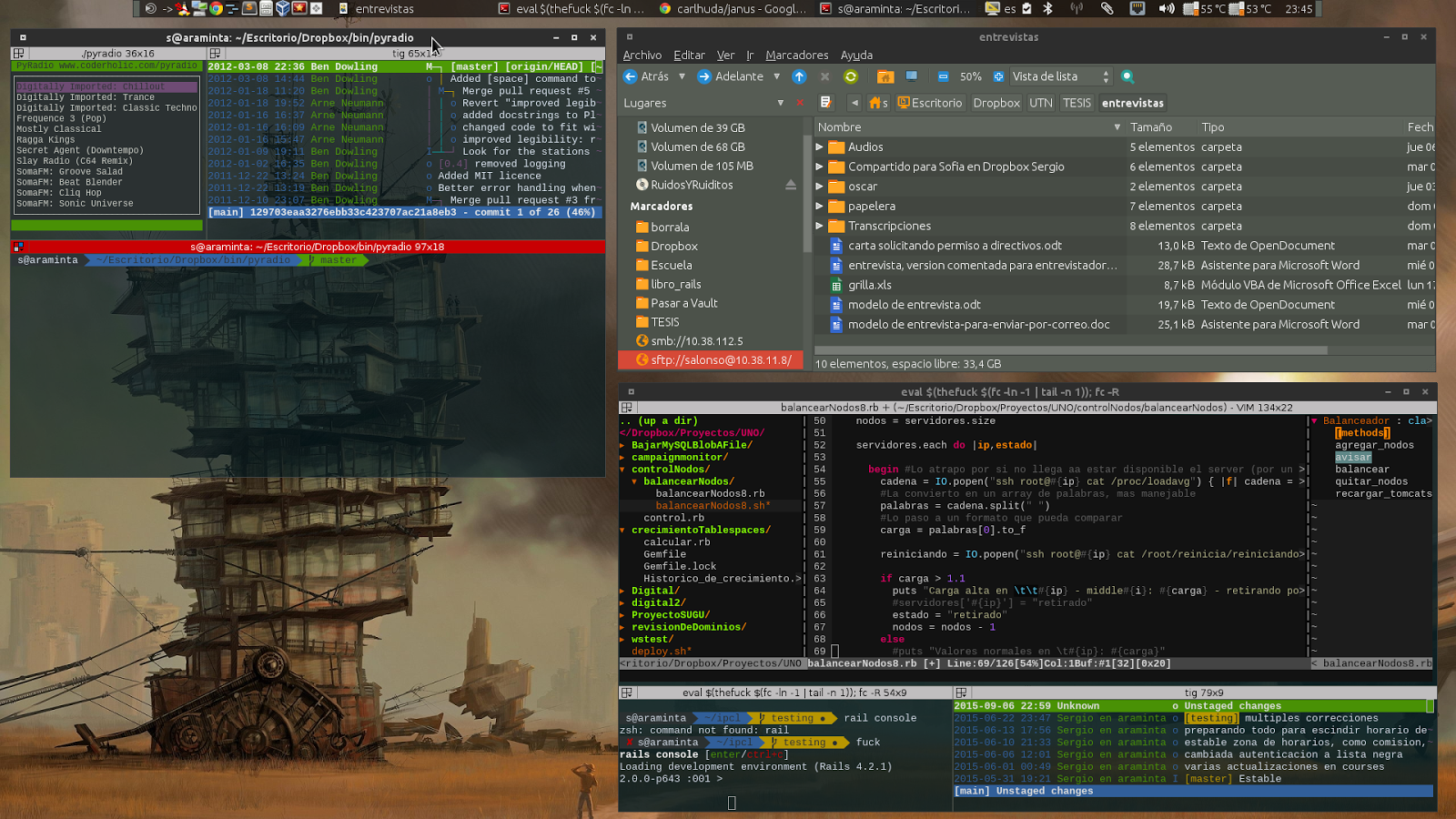Open the Ver menu
The height and width of the screenshot is (819, 1456).
tap(725, 56)
